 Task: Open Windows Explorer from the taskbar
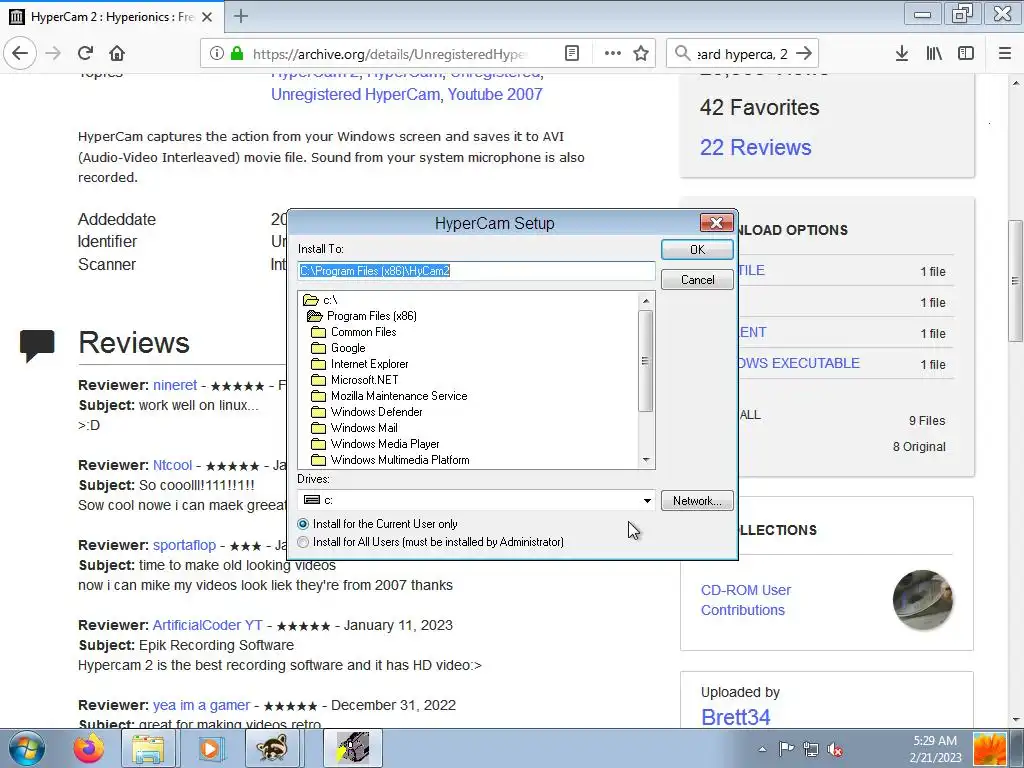pyautogui.click(x=148, y=748)
